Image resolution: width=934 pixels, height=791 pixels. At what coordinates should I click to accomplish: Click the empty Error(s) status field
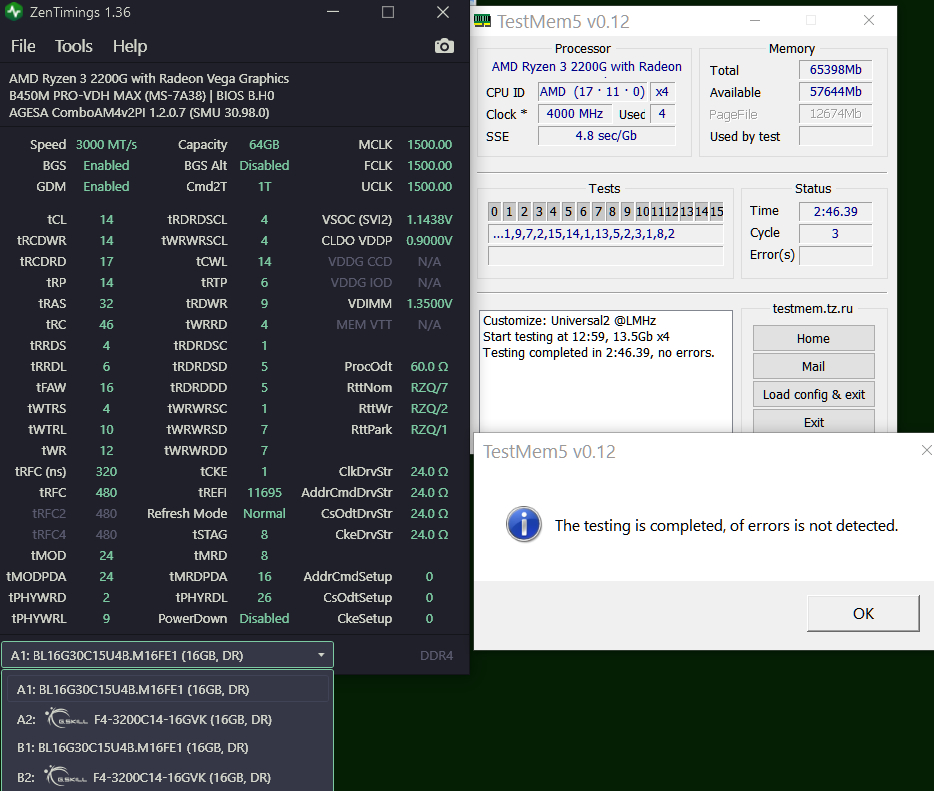pyautogui.click(x=835, y=255)
